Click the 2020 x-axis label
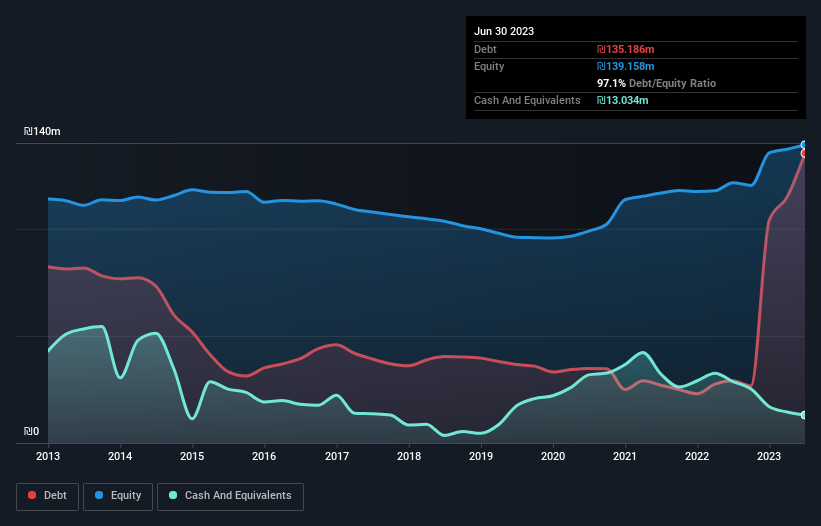 pyautogui.click(x=553, y=456)
